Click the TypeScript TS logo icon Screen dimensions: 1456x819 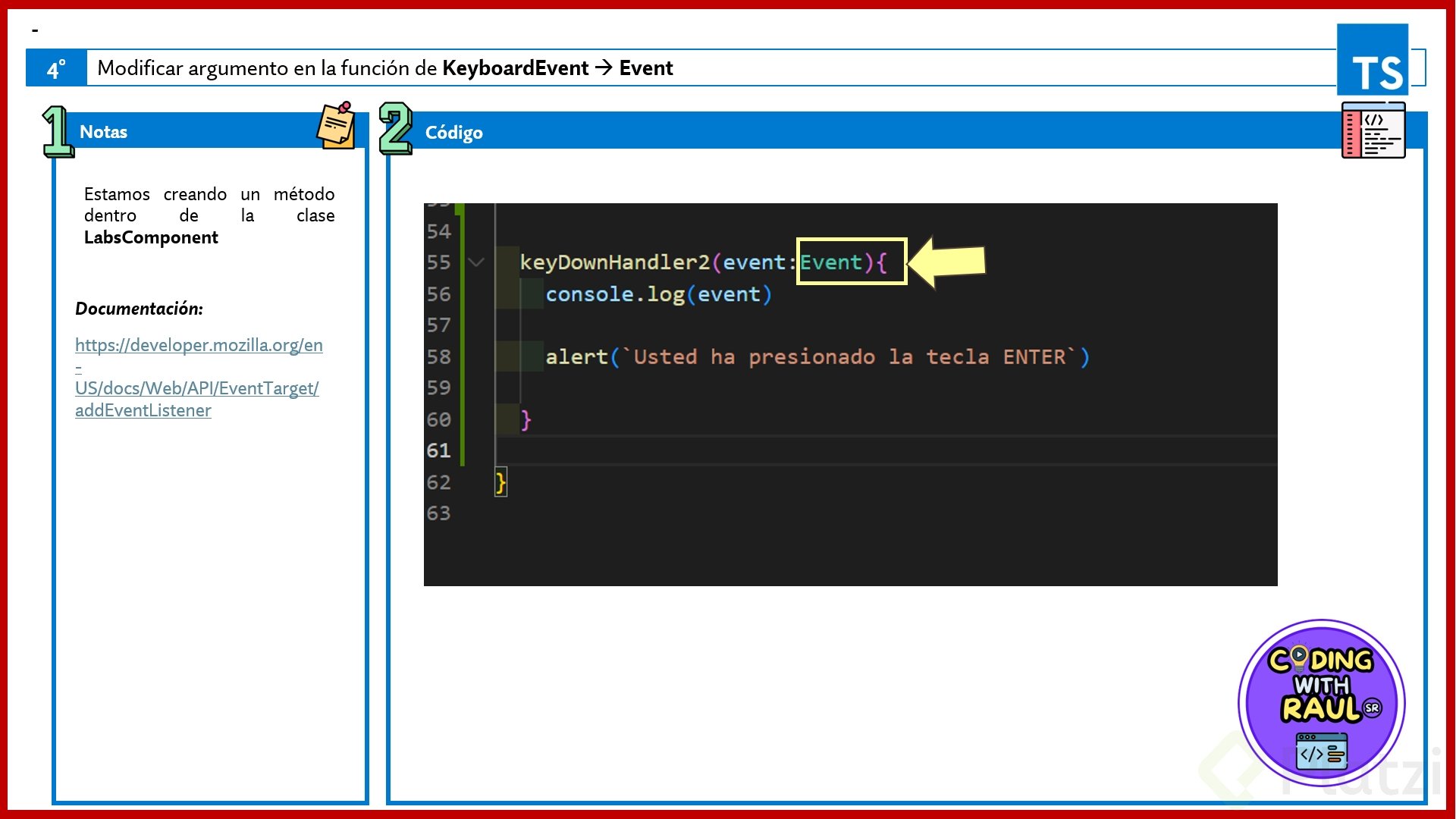(x=1372, y=60)
